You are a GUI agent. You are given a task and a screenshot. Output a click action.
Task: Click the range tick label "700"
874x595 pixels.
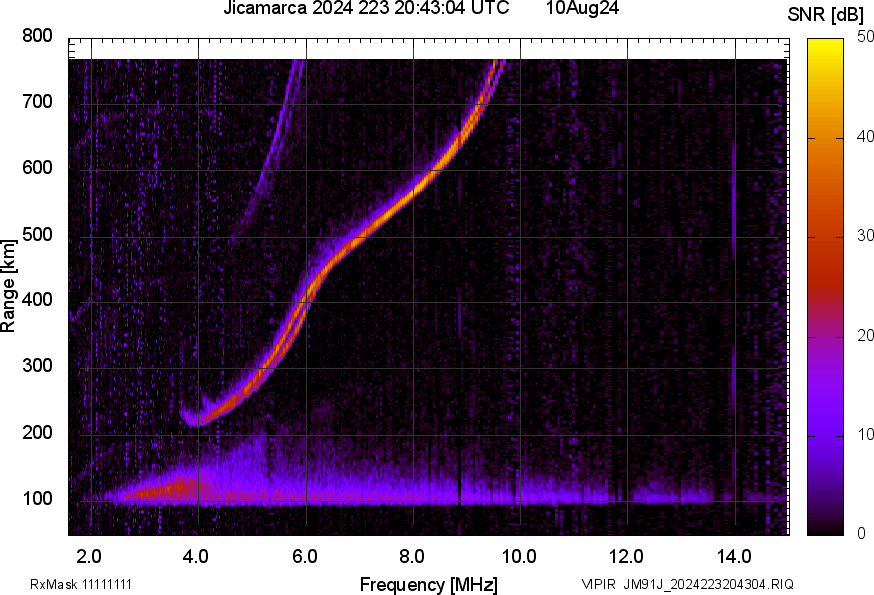point(37,102)
